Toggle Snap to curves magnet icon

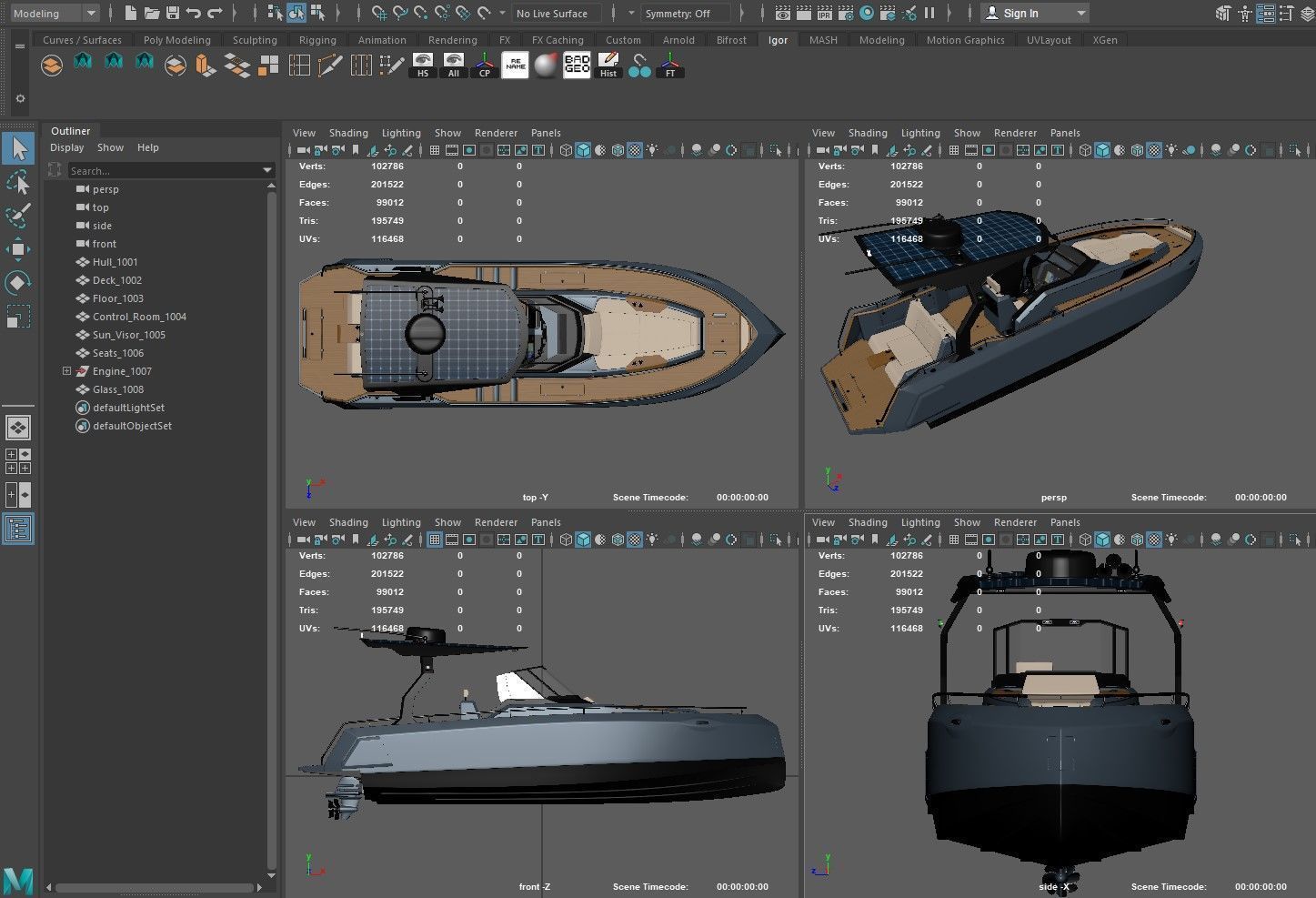[x=400, y=13]
